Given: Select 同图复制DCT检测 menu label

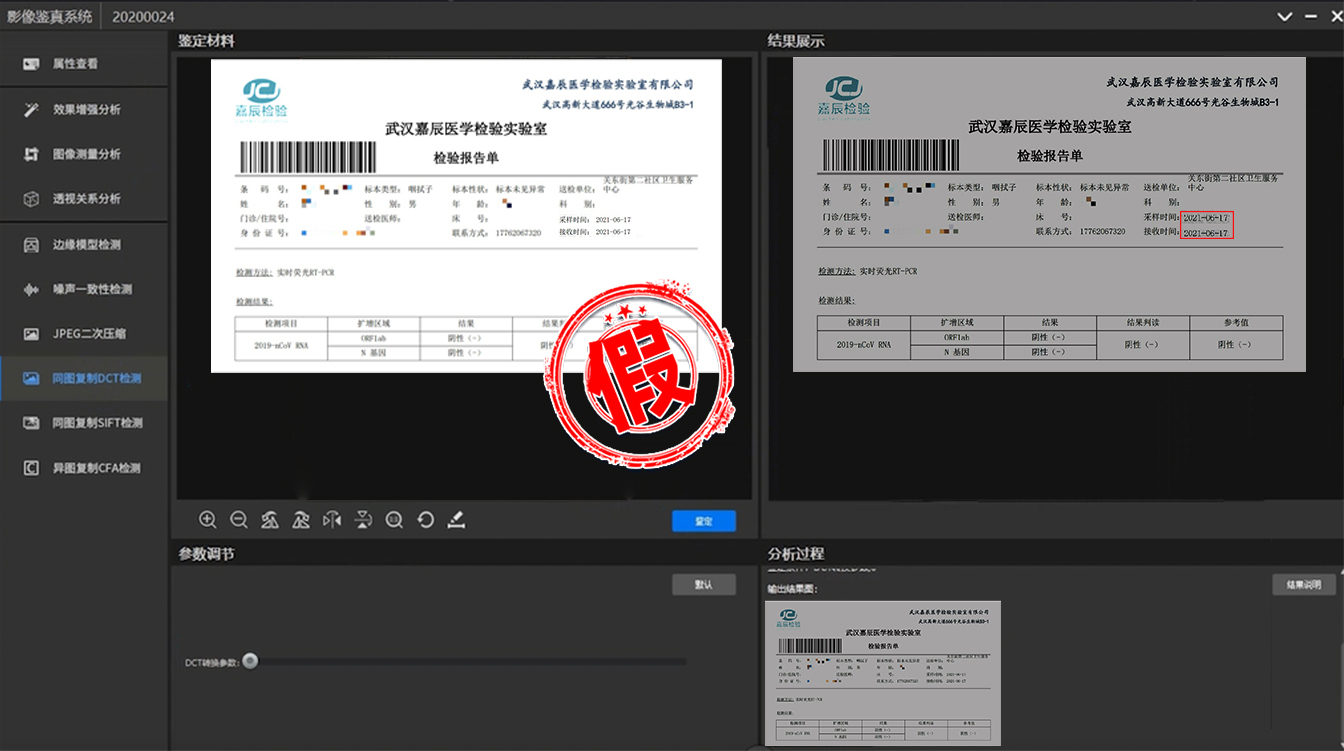Looking at the screenshot, I should [97, 378].
